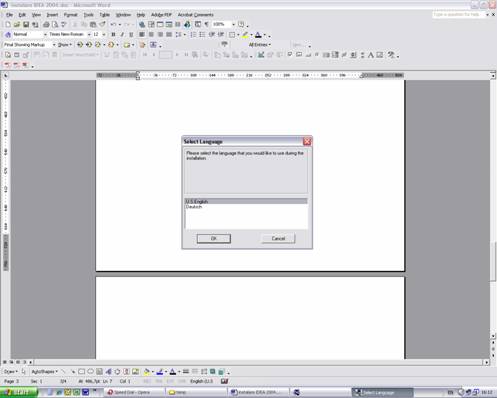The width and height of the screenshot is (497, 398).
Task: Confirm language with the OK button
Action: click(214, 239)
